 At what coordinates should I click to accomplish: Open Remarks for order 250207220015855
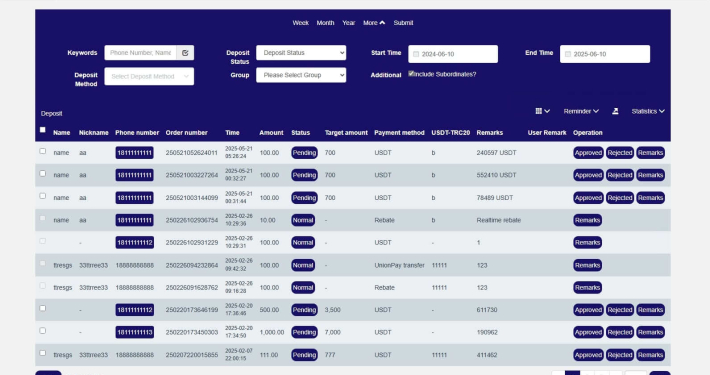click(x=651, y=355)
